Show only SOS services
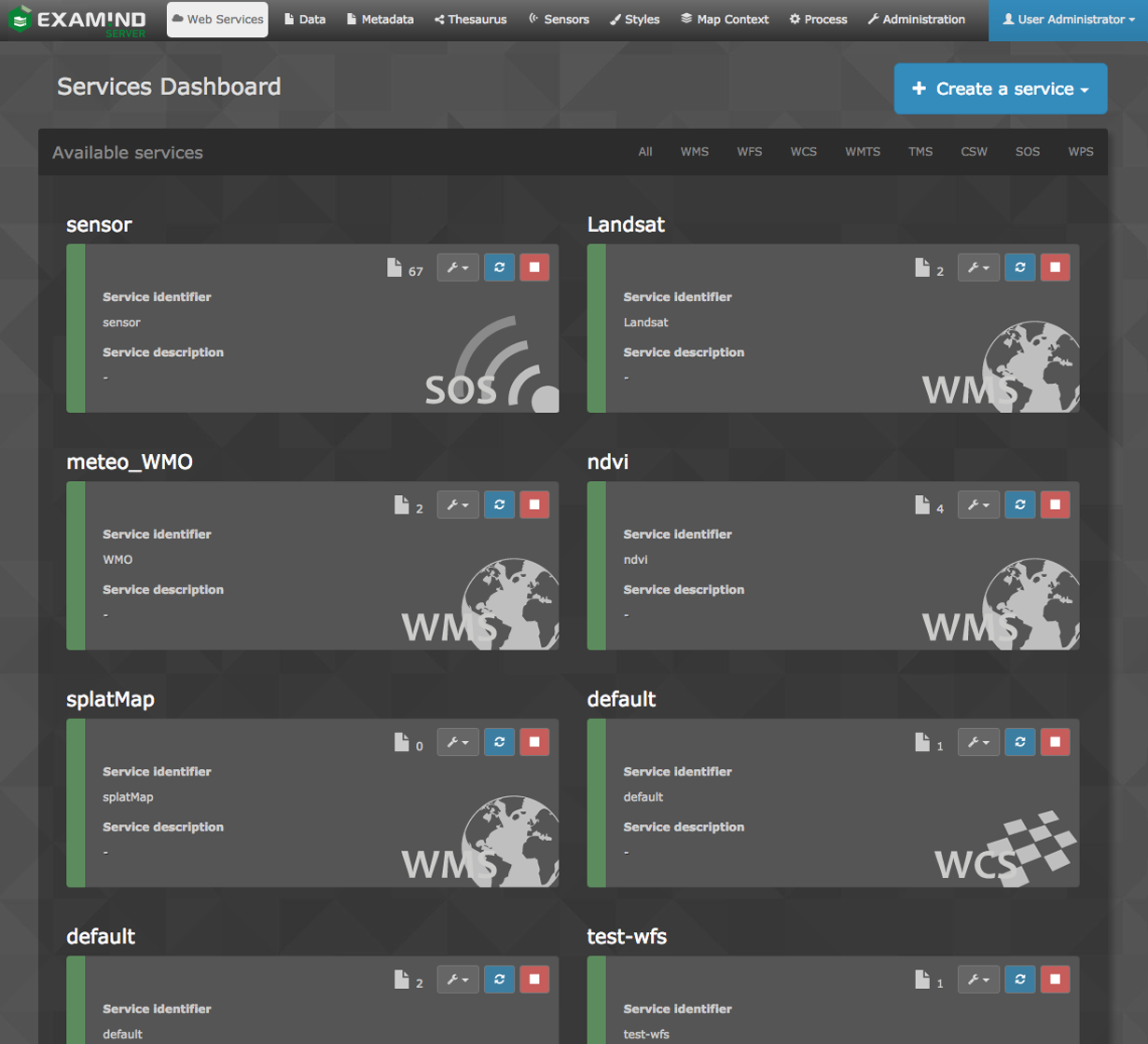 1027,152
